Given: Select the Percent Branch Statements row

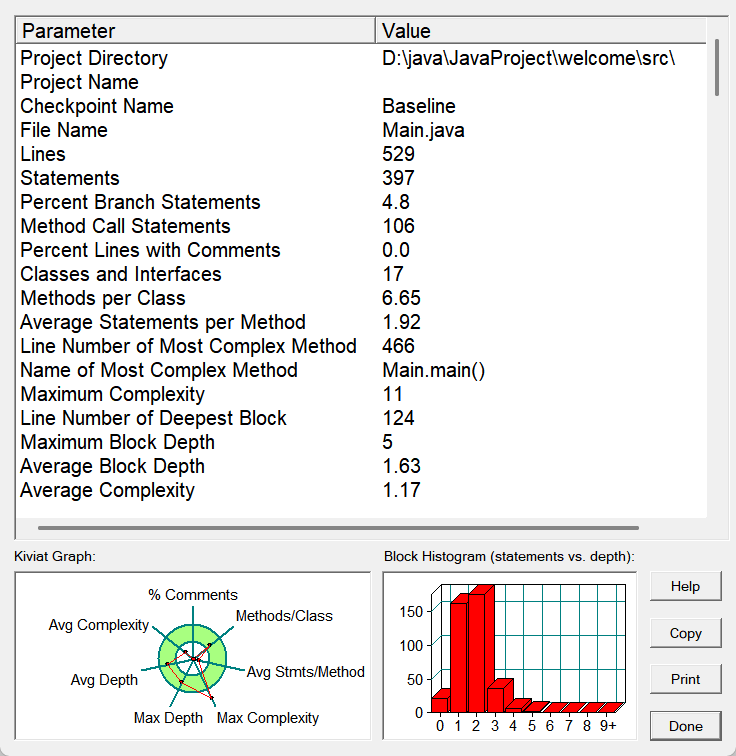Looking at the screenshot, I should [361, 202].
